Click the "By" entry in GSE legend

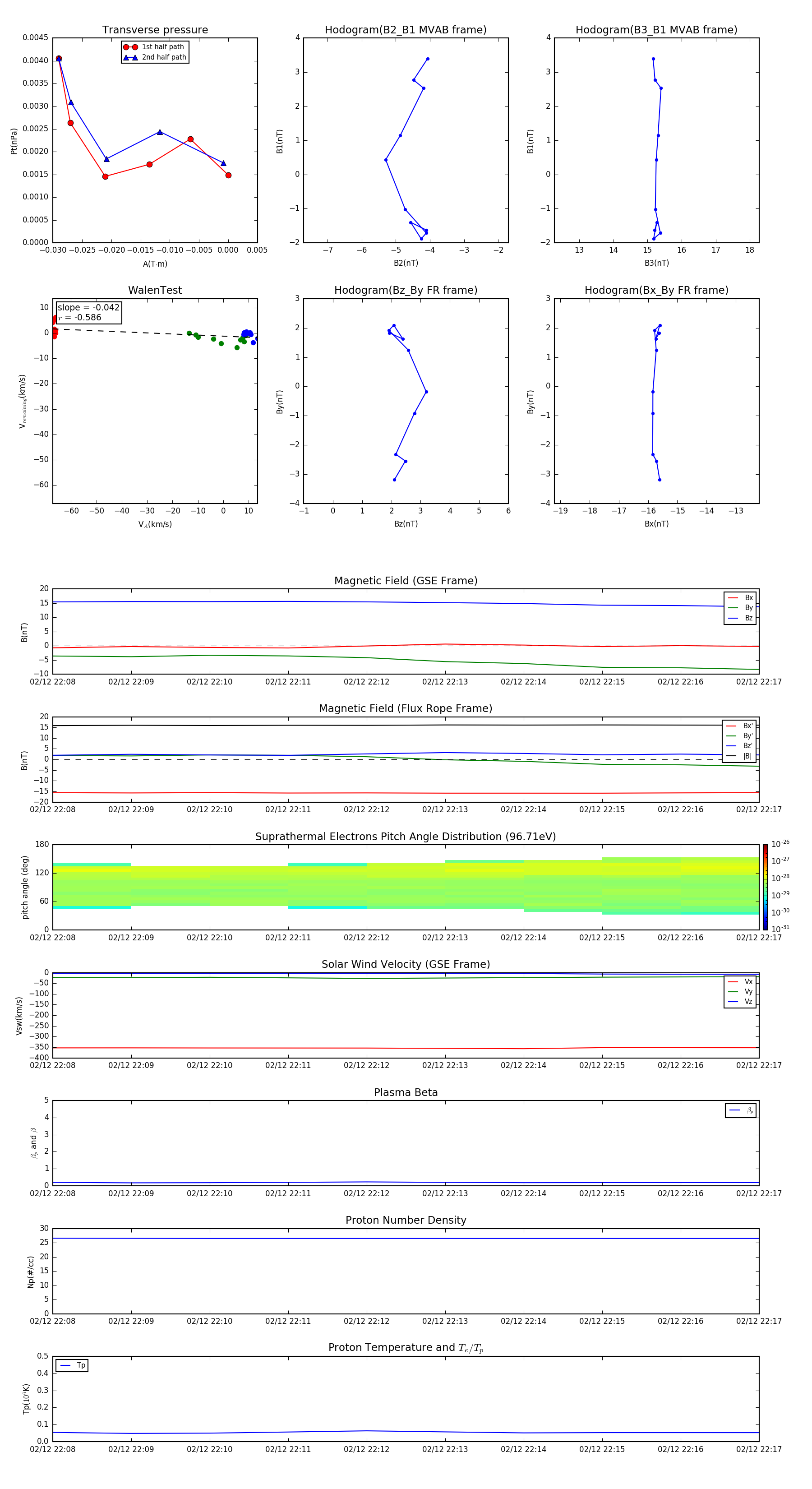click(x=740, y=607)
